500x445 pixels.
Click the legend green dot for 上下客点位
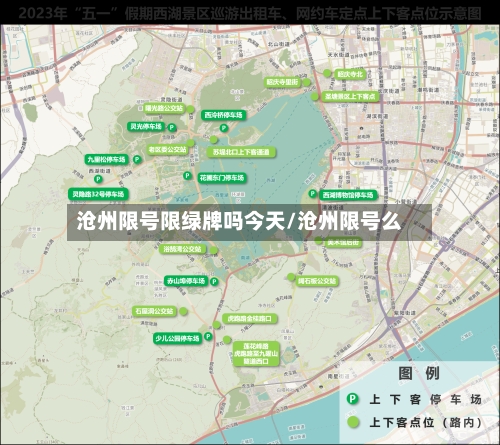pos(353,422)
